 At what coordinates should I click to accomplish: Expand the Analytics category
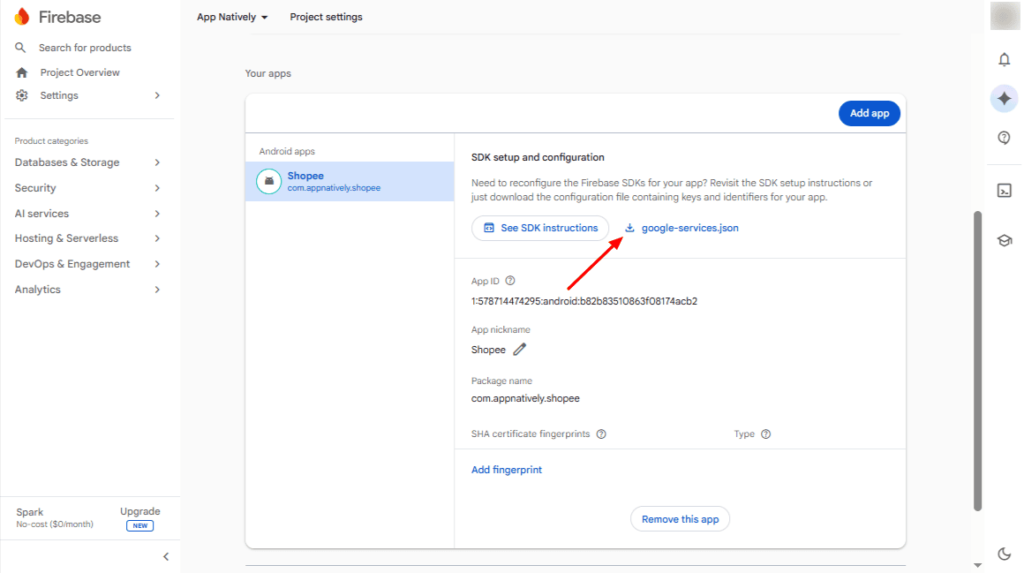click(x=87, y=289)
